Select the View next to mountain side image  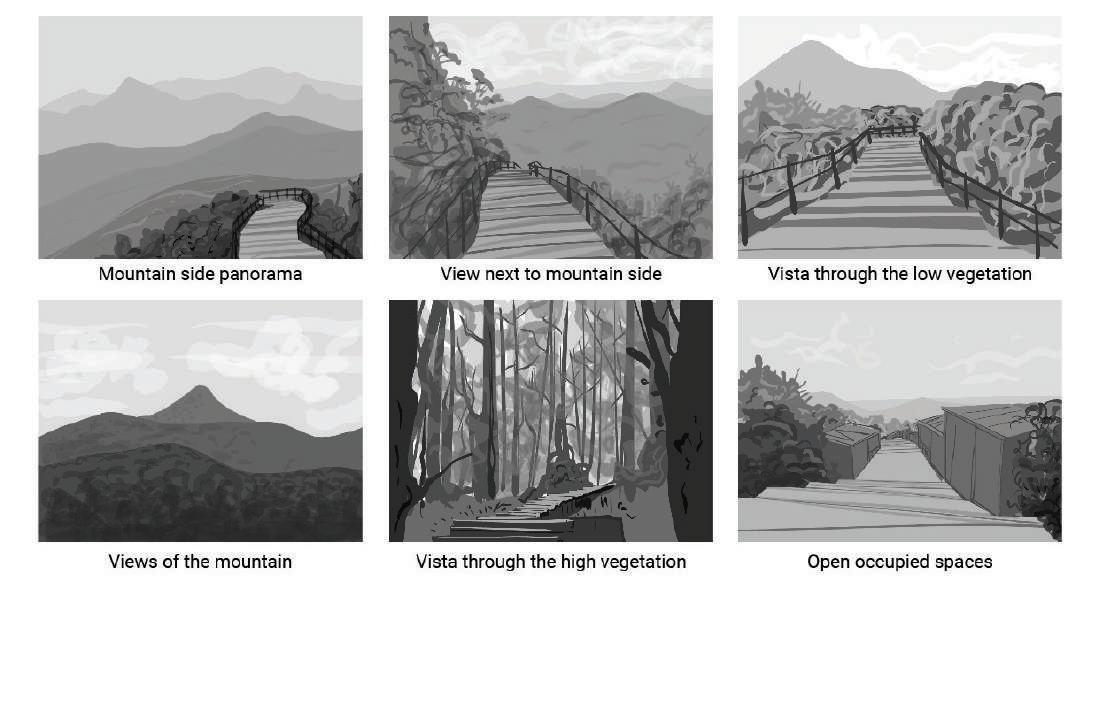tap(551, 137)
